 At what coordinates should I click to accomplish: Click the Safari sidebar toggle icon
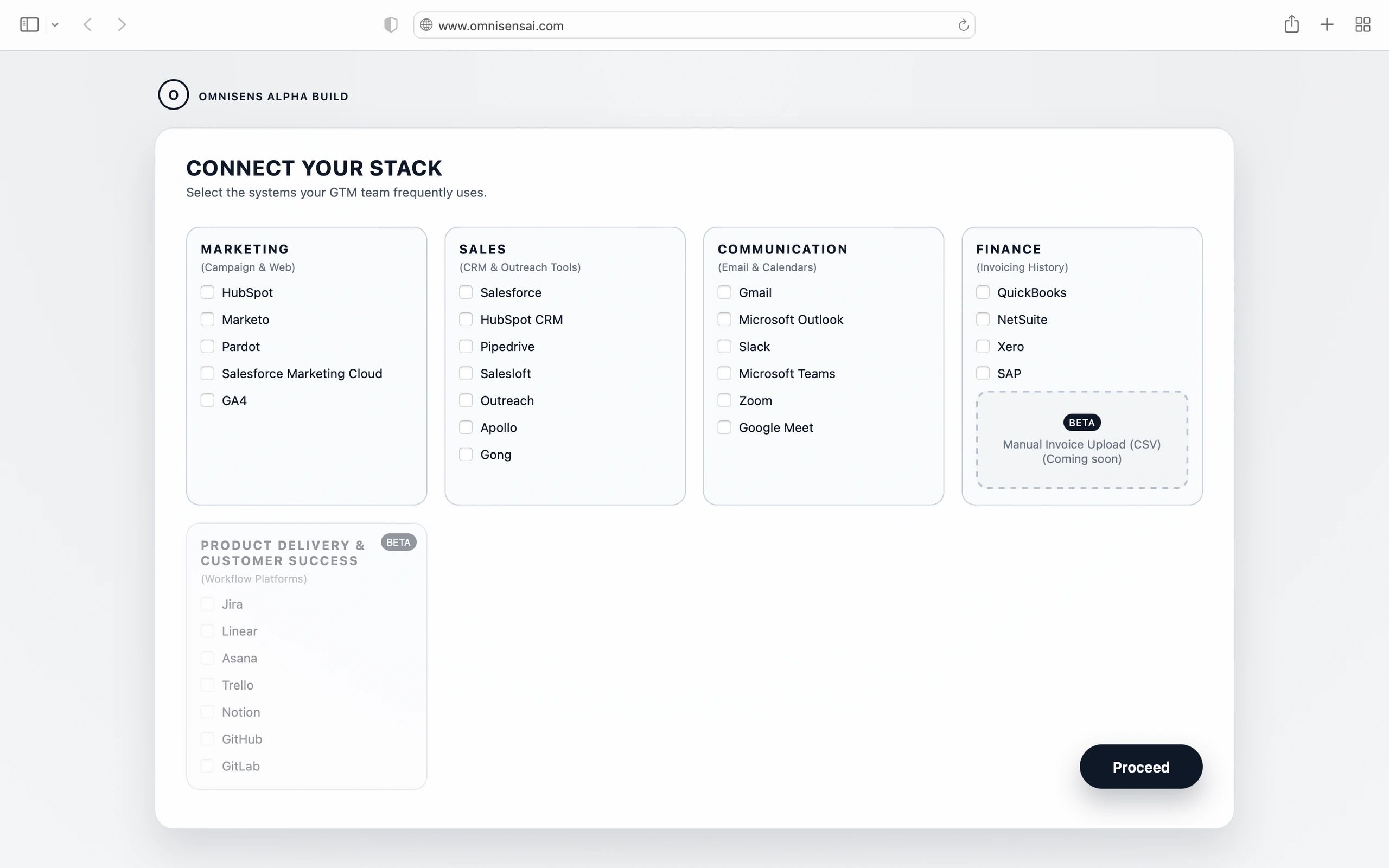(x=29, y=25)
